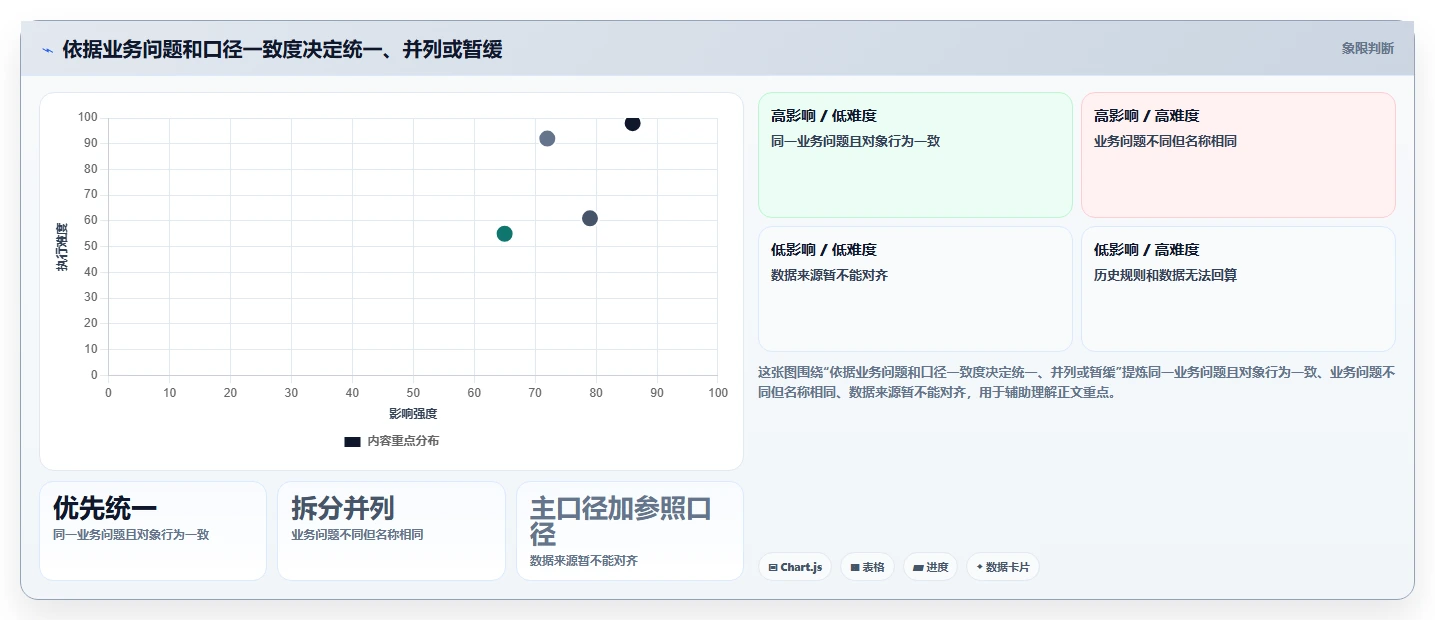The width and height of the screenshot is (1435, 620).
Task: Click subtitle under 优先统一 card
Action: (x=131, y=535)
